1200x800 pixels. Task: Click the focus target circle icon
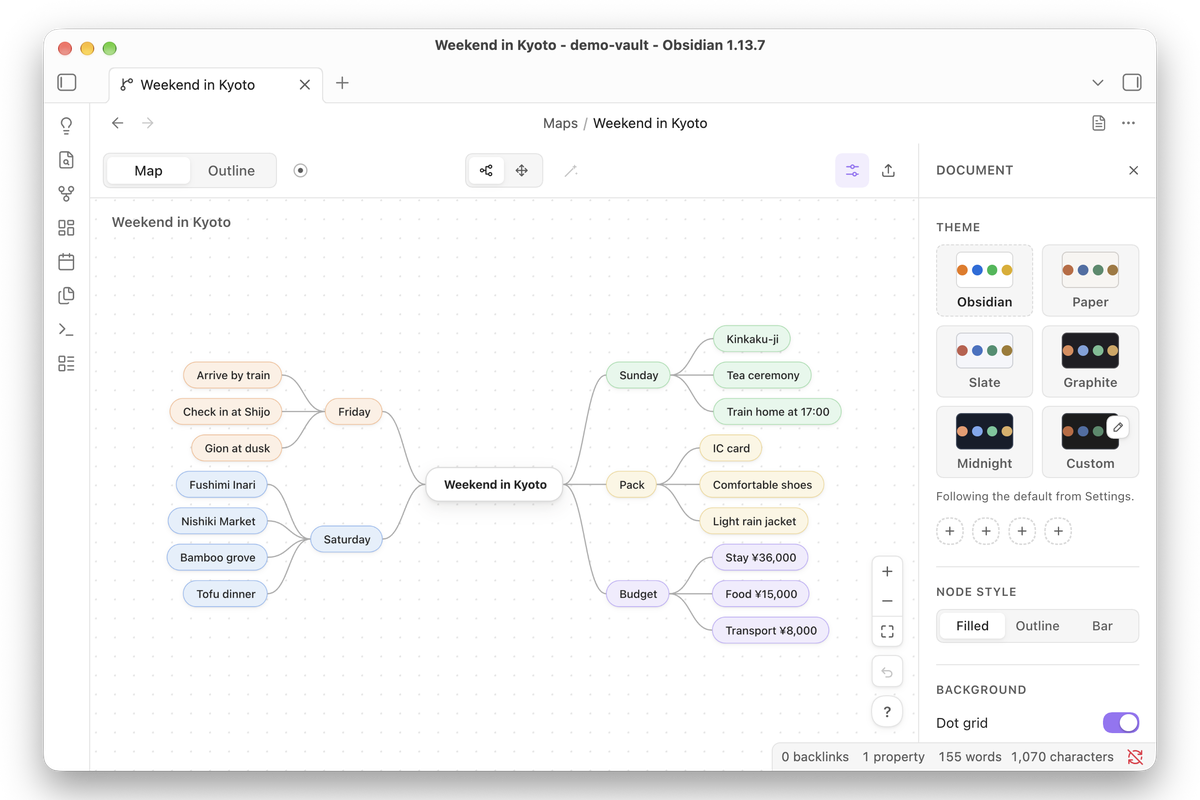tap(300, 171)
